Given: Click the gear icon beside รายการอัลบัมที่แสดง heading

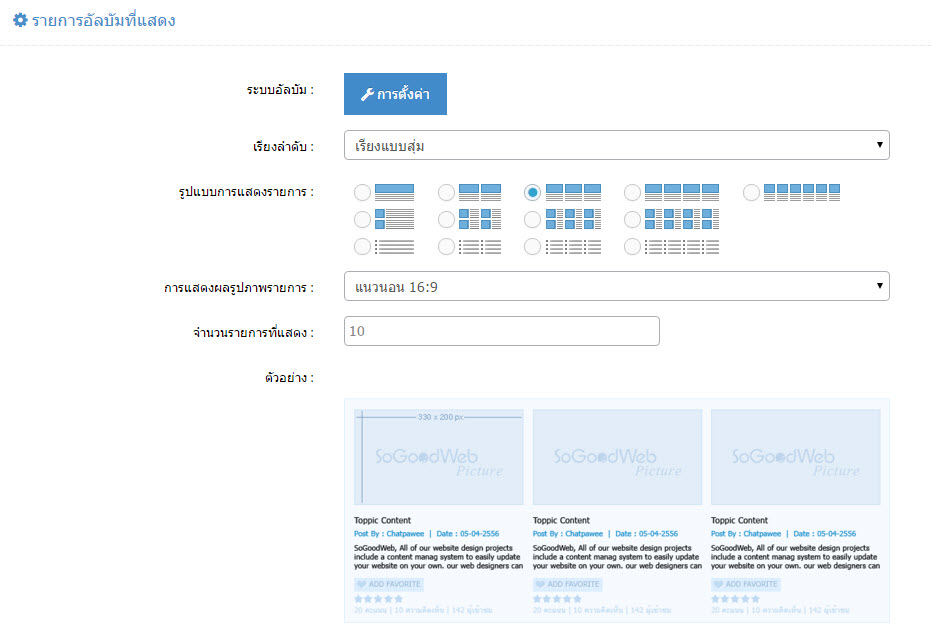Looking at the screenshot, I should 20,20.
